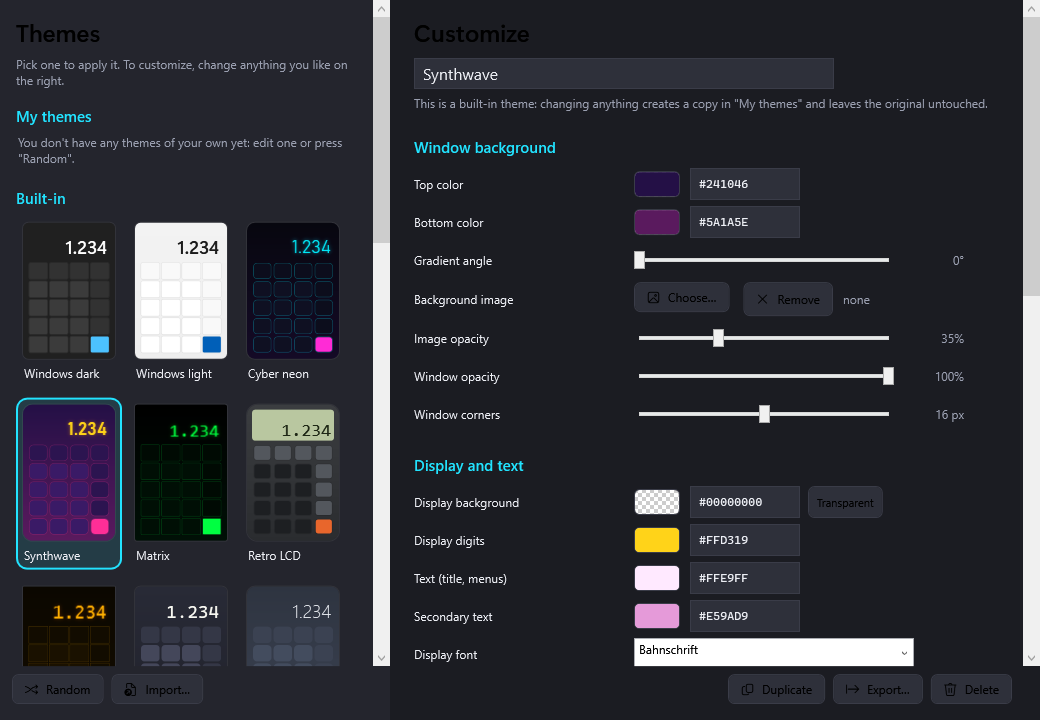Click the picture icon on Choose button
The height and width of the screenshot is (720, 1040).
point(653,298)
